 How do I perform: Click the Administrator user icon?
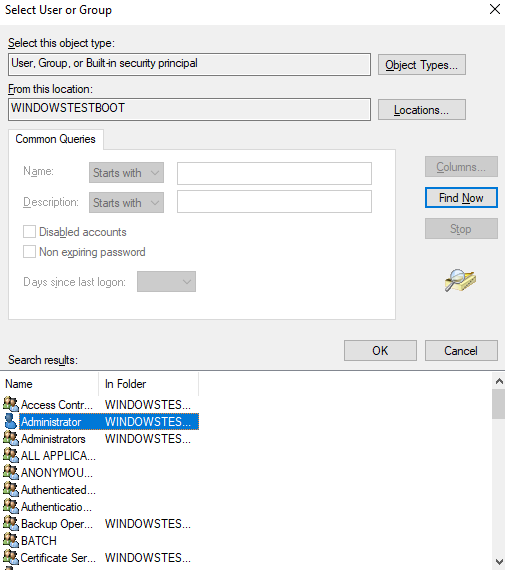coord(11,421)
